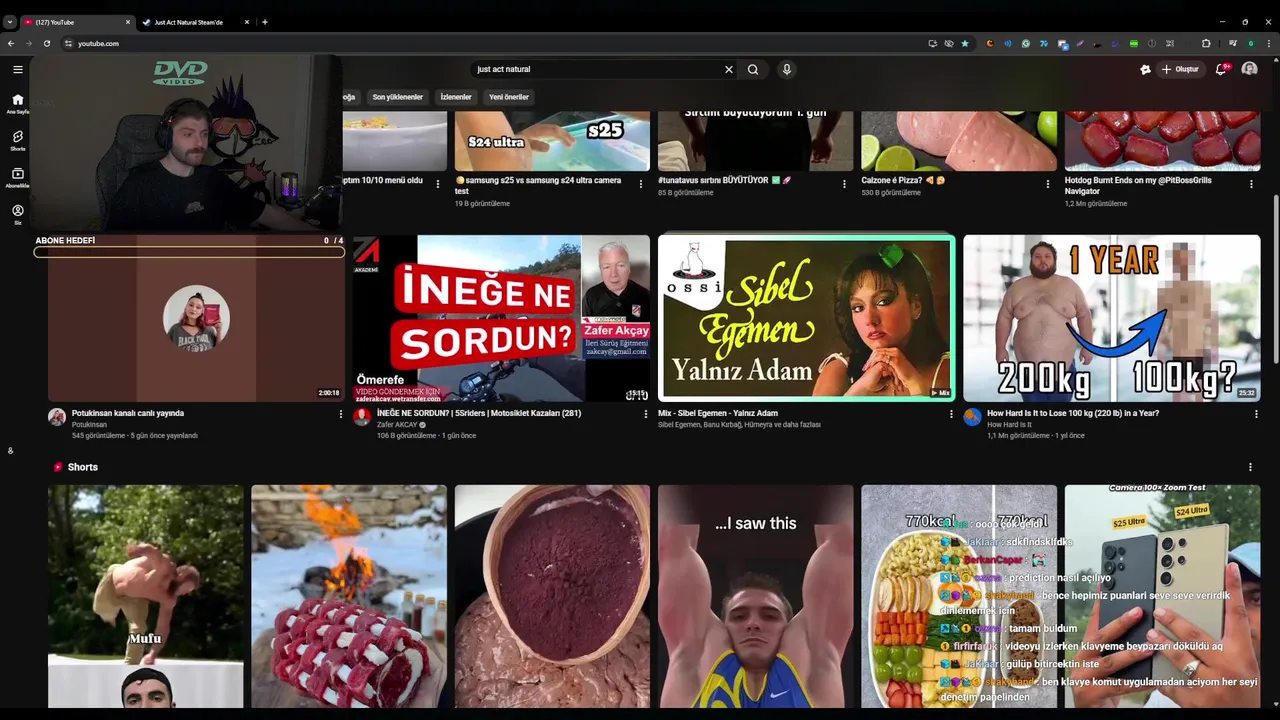The width and height of the screenshot is (1280, 720).
Task: Open the Siz (You) sidebar item
Action: tap(17, 214)
